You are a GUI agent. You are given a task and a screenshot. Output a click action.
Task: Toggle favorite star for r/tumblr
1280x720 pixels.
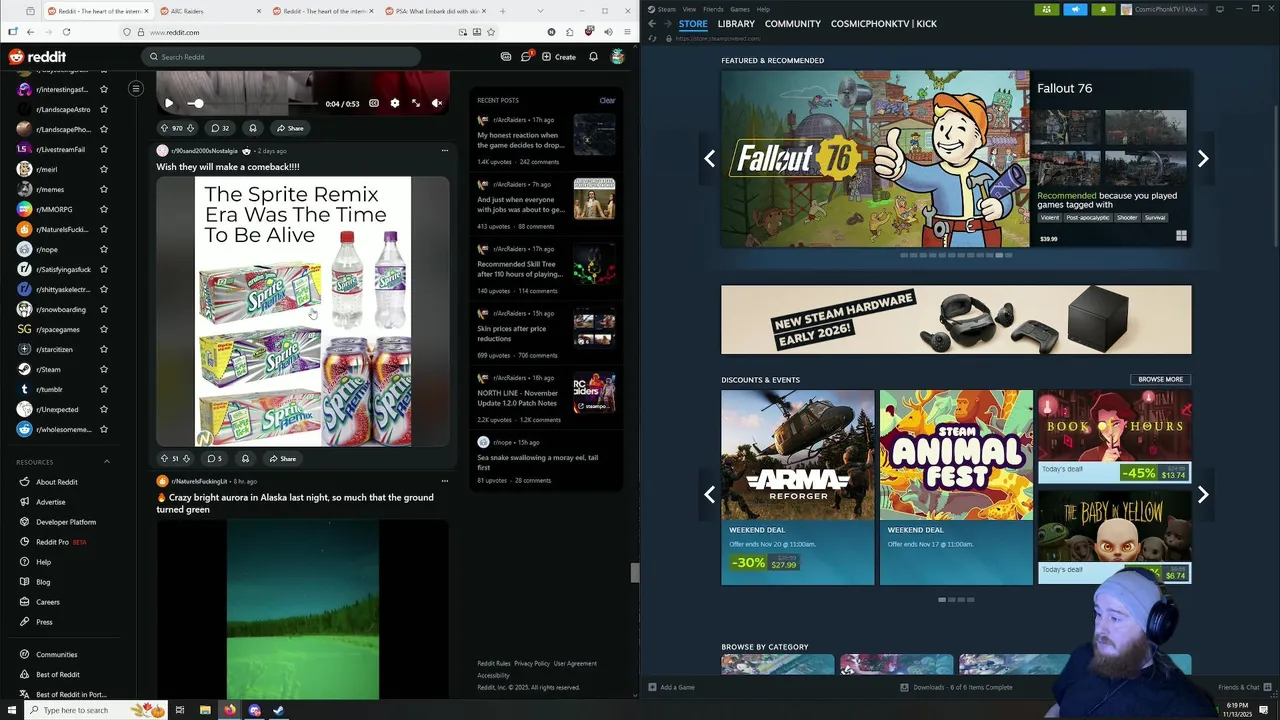point(104,389)
